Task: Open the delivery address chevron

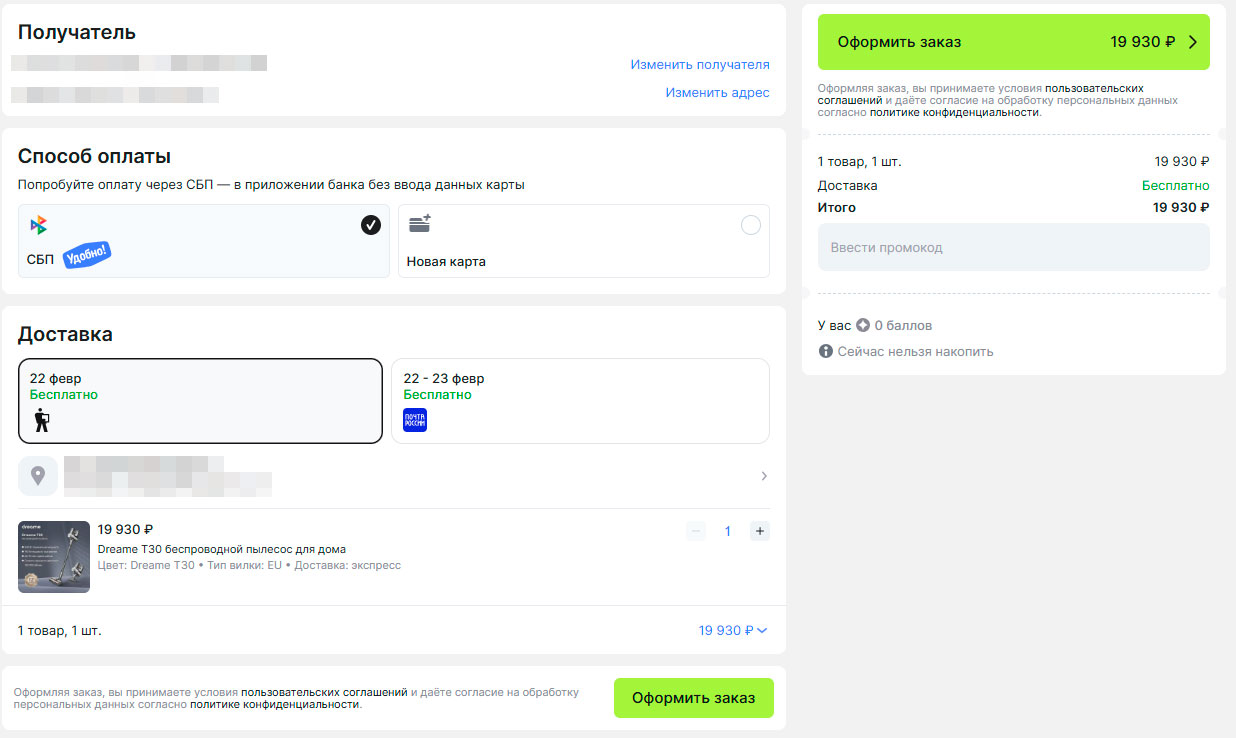Action: tap(764, 476)
